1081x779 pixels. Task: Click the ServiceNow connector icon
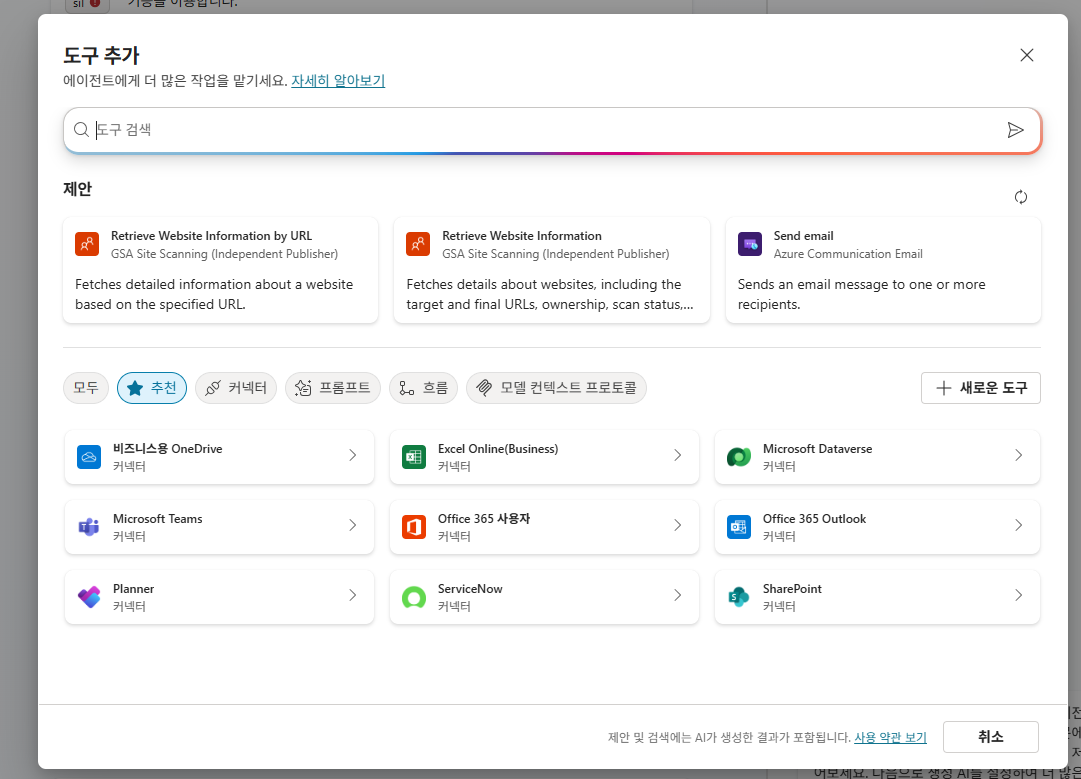(414, 597)
